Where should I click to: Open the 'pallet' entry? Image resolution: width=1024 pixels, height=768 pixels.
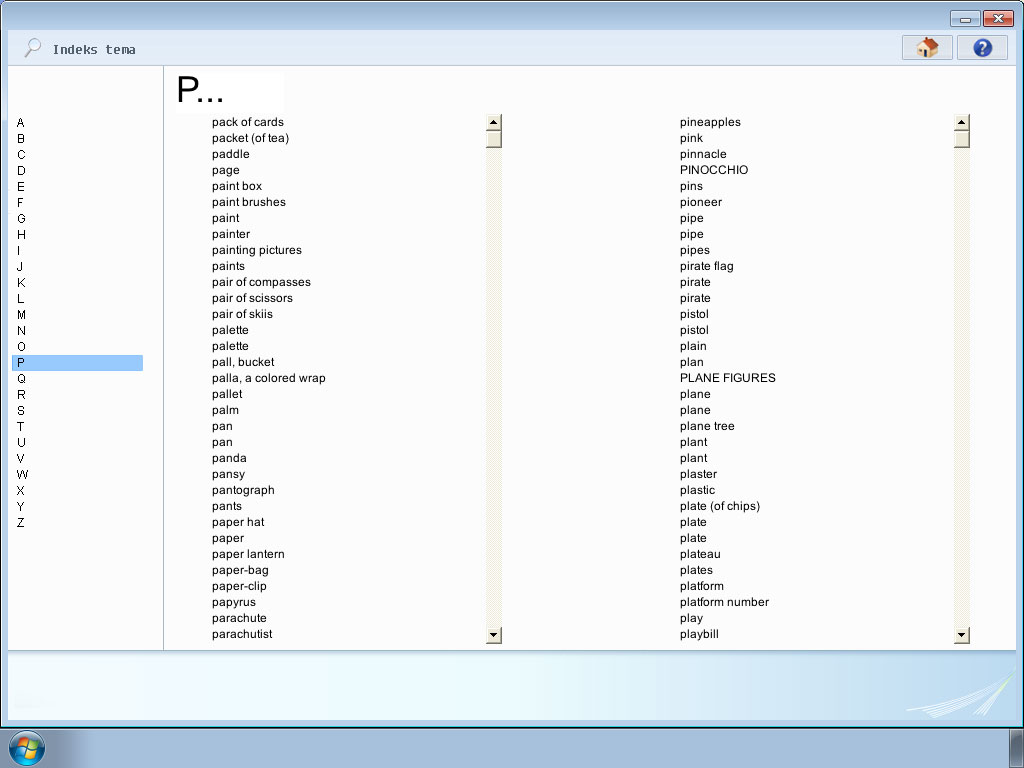click(x=227, y=394)
